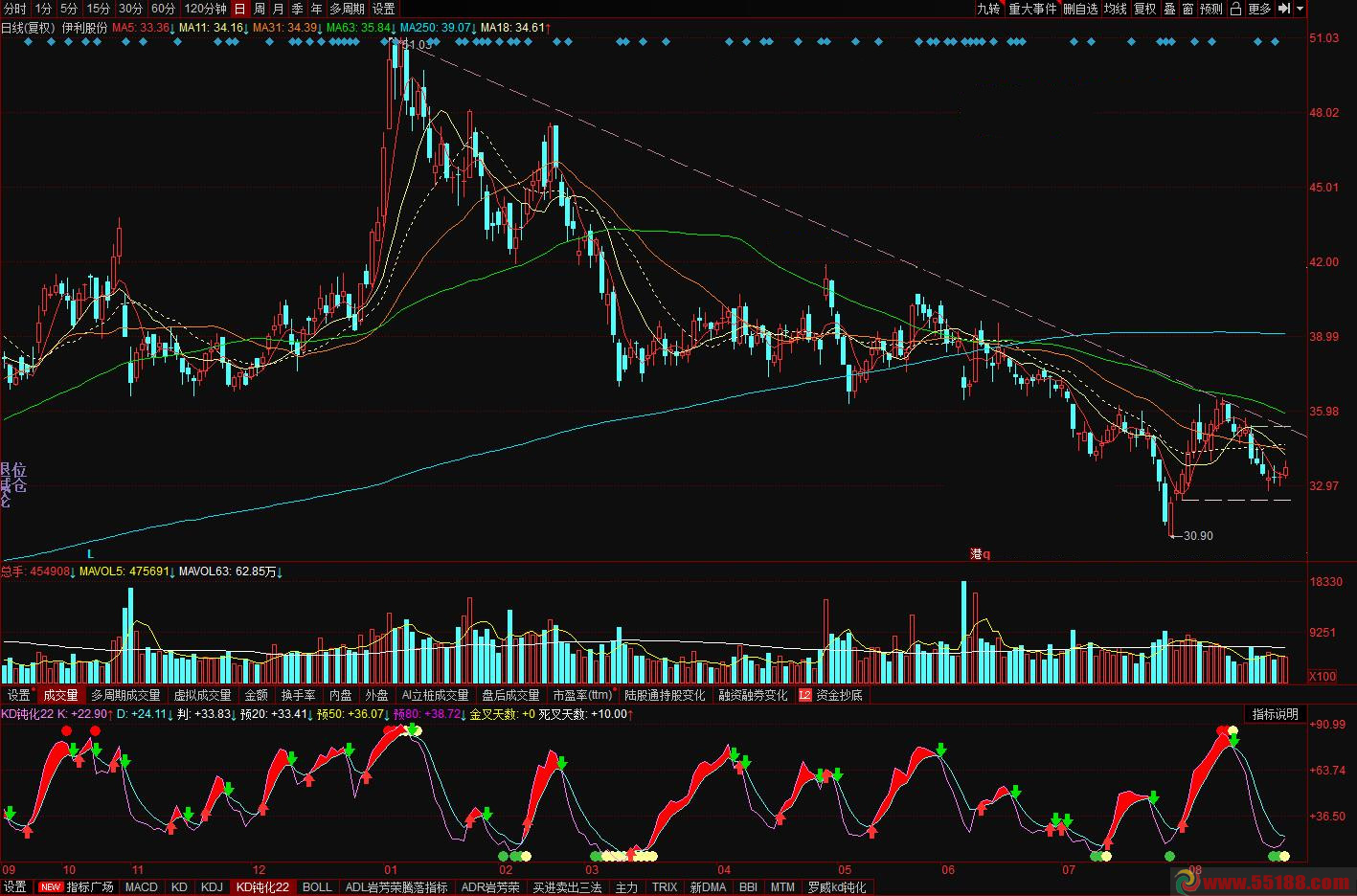Click the lock icon in top toolbar

pos(1235,9)
